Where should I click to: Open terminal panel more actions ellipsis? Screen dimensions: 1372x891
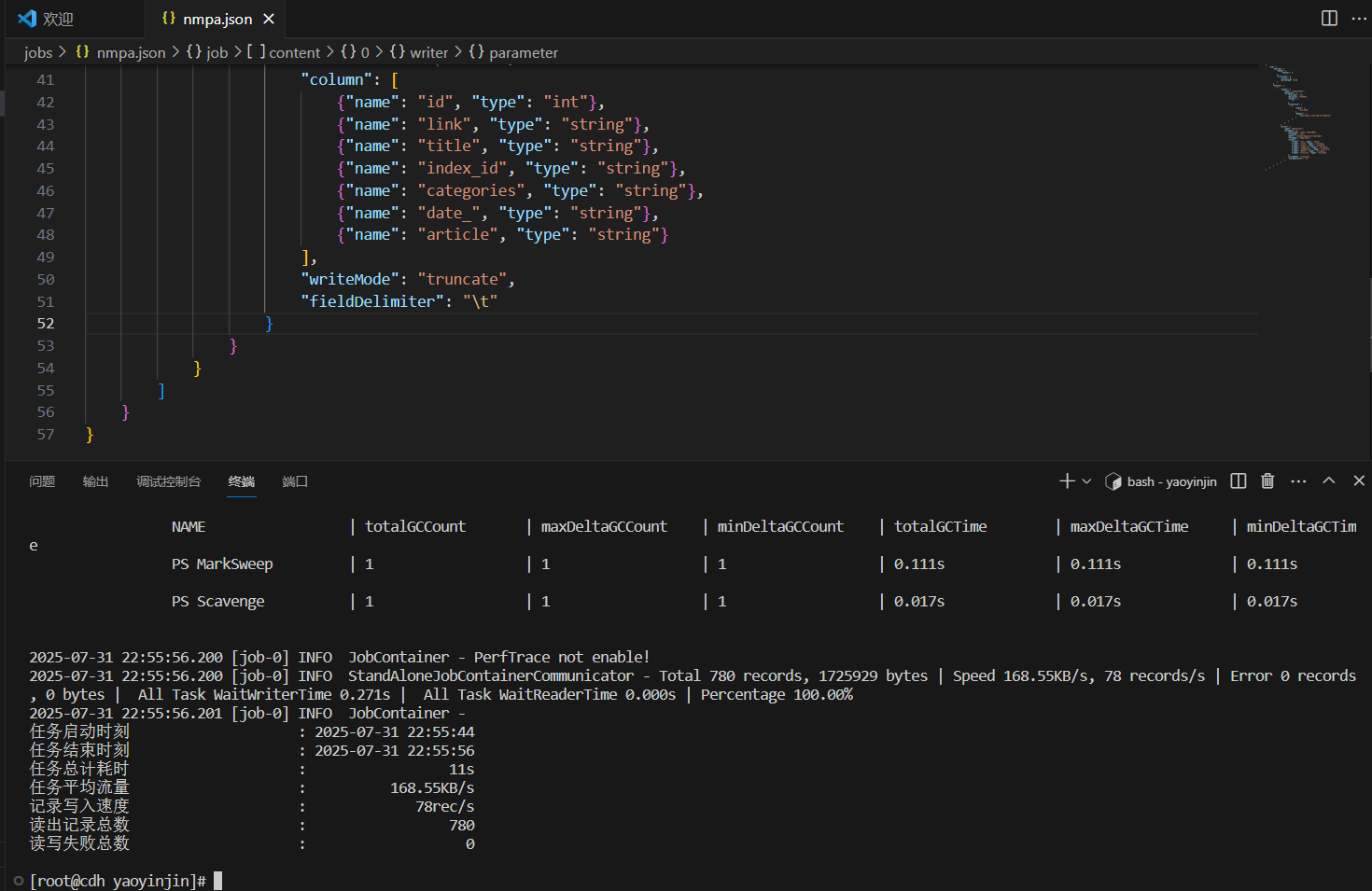(x=1298, y=480)
